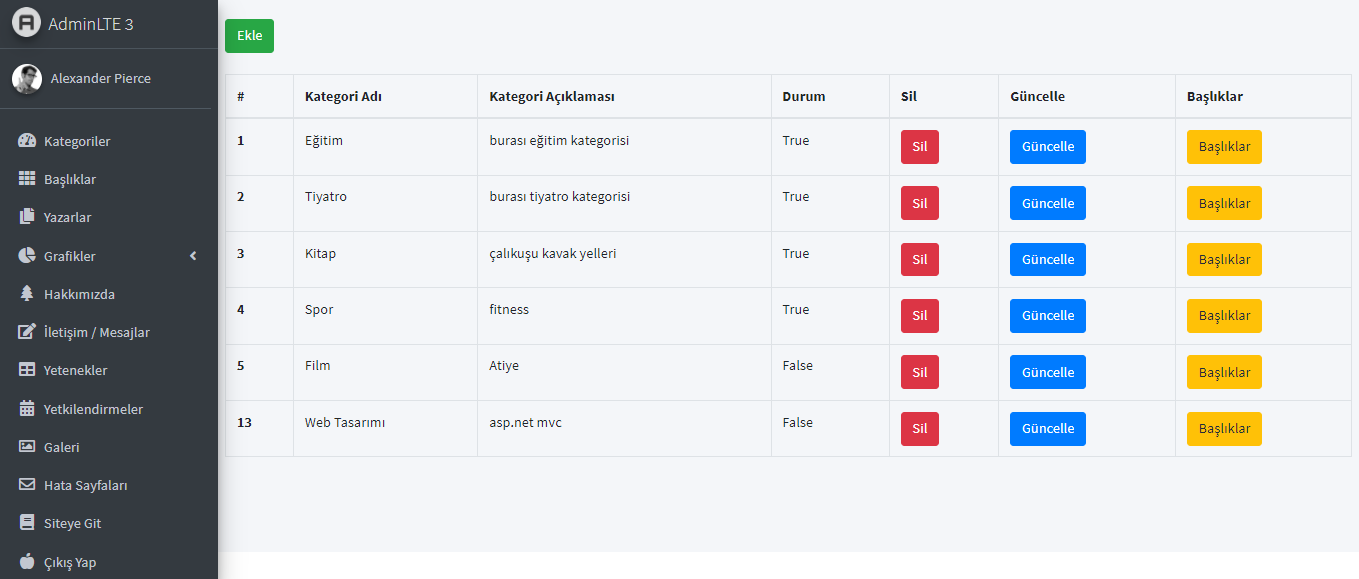Click the Hata Sayfaları envelope icon
Image resolution: width=1359 pixels, height=579 pixels.
point(27,485)
